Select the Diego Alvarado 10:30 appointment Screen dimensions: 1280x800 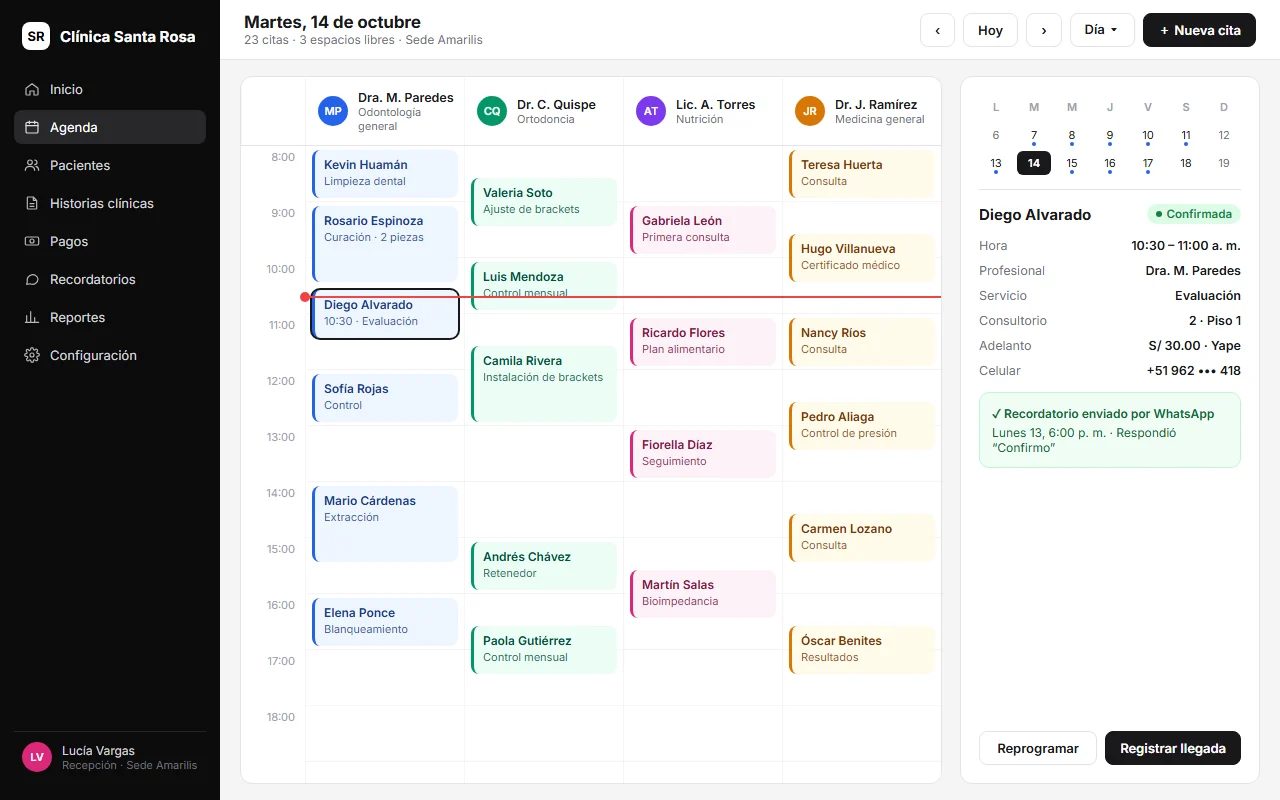[x=385, y=314]
